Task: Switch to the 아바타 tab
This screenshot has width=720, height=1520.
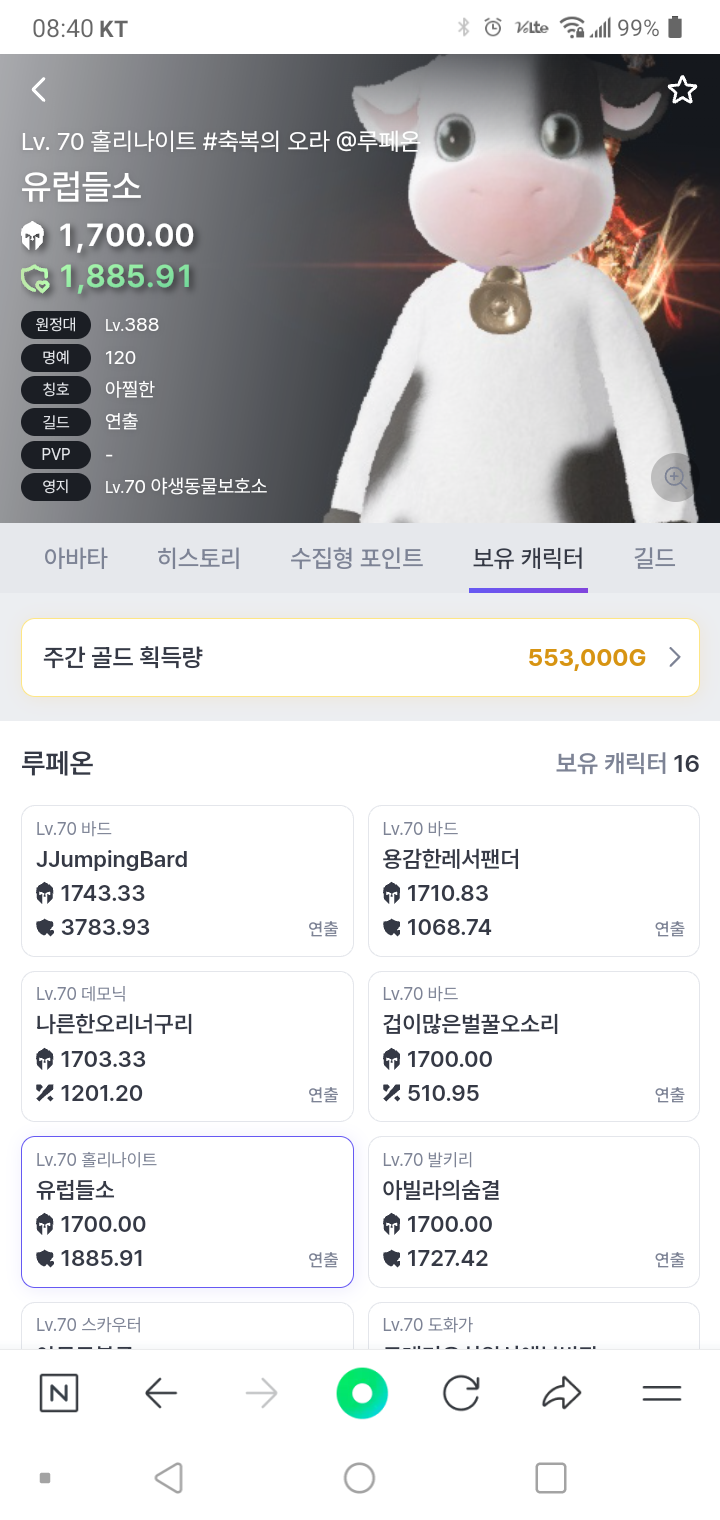Action: click(75, 558)
